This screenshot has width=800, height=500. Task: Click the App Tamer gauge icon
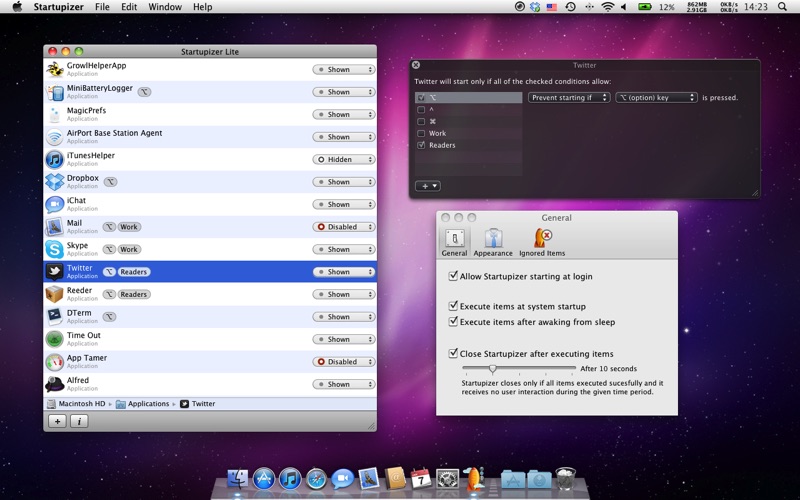[55, 361]
